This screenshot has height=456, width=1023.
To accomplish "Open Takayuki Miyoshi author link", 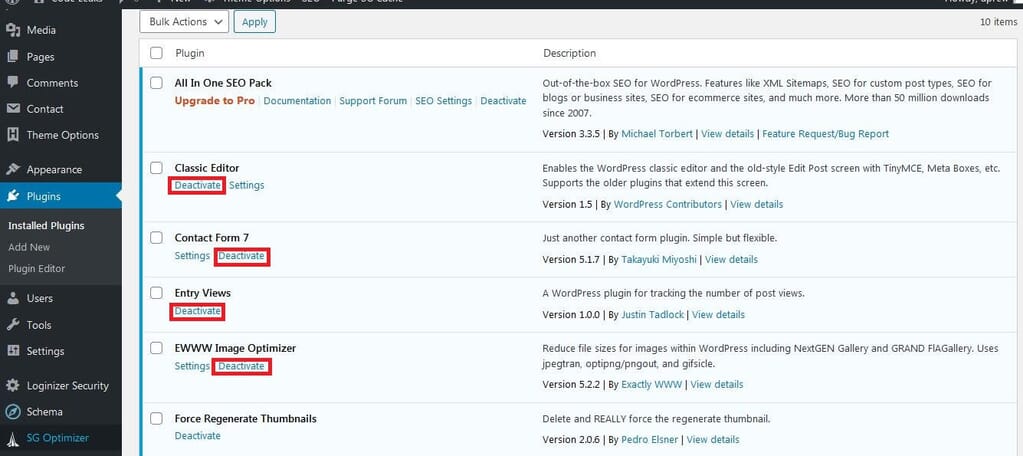I will click(x=659, y=260).
